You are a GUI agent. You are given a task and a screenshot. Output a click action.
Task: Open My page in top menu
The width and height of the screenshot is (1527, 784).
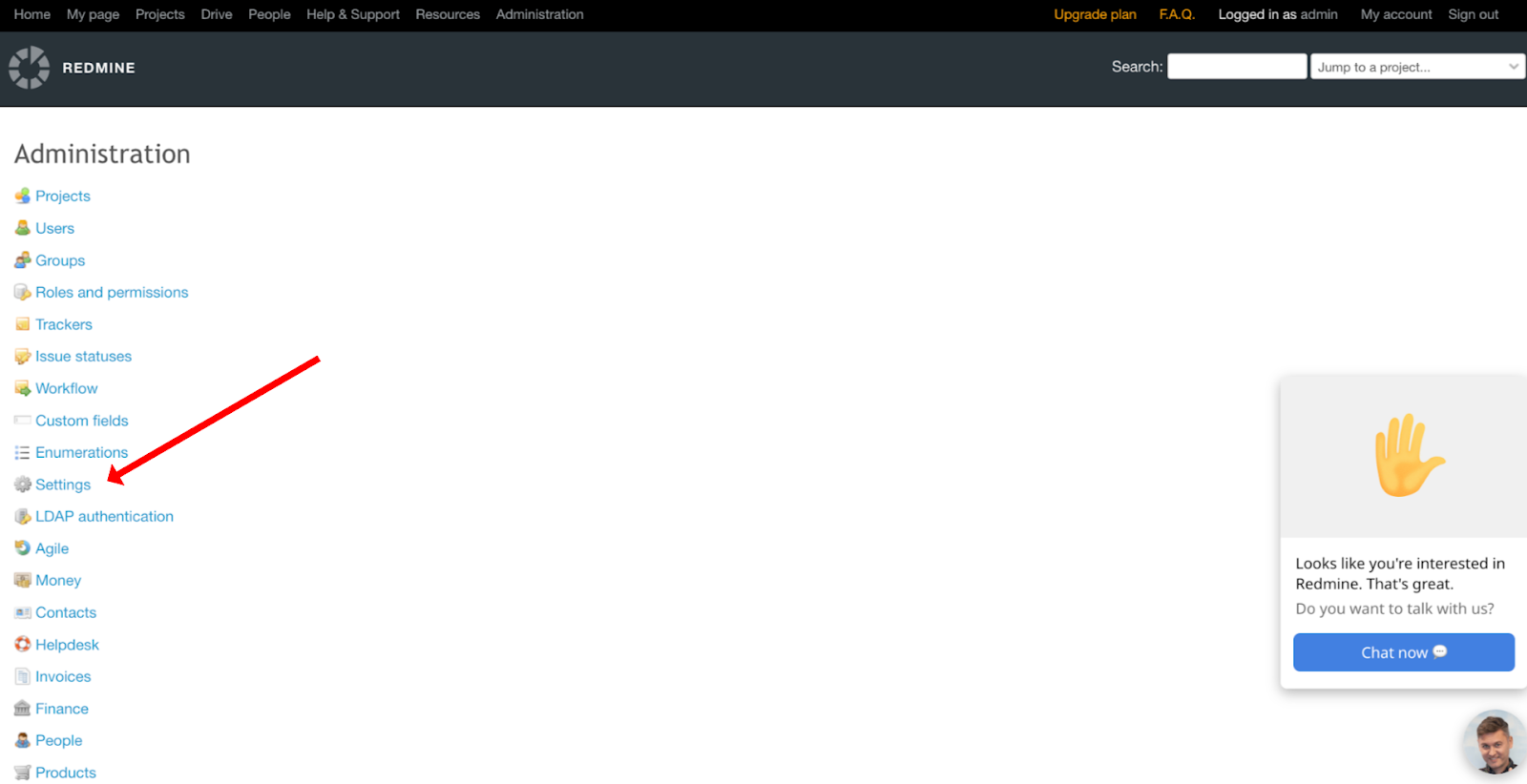[94, 14]
